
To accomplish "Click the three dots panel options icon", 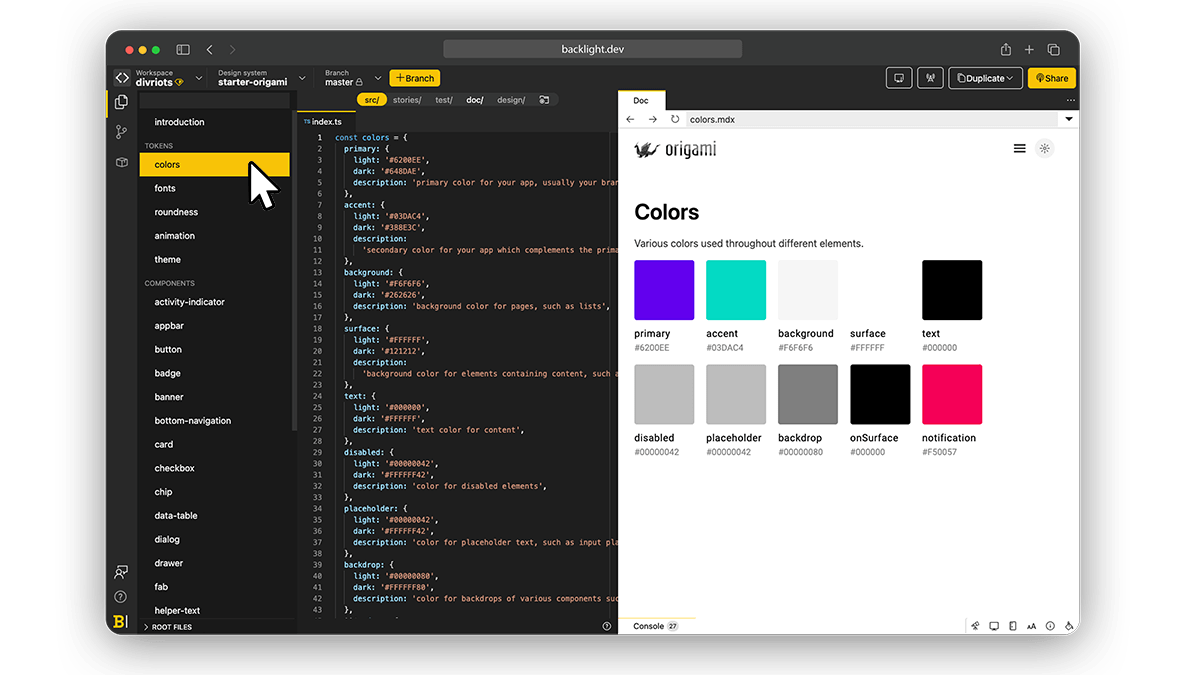I will click(1071, 100).
